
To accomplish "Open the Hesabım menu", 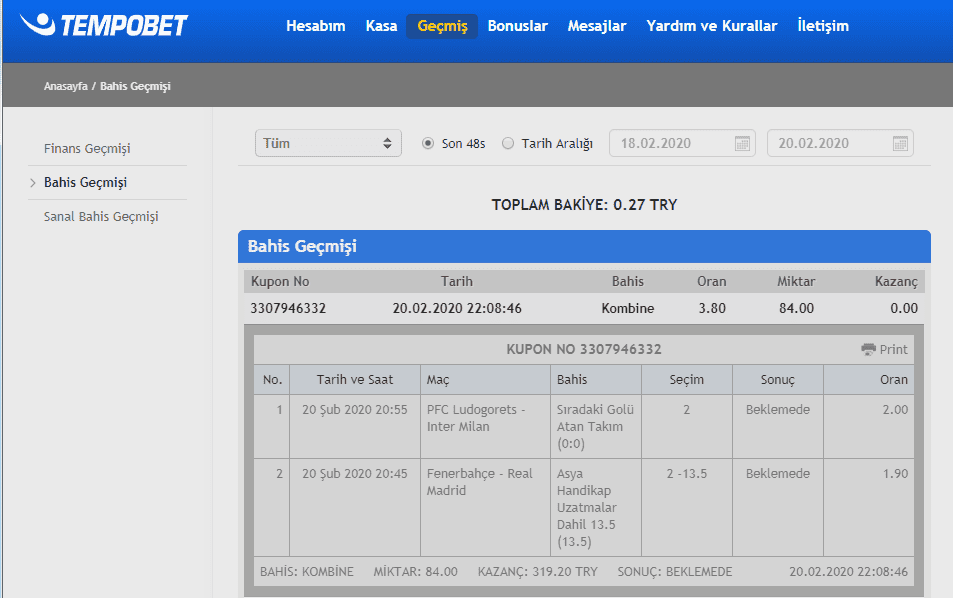I will tap(315, 26).
